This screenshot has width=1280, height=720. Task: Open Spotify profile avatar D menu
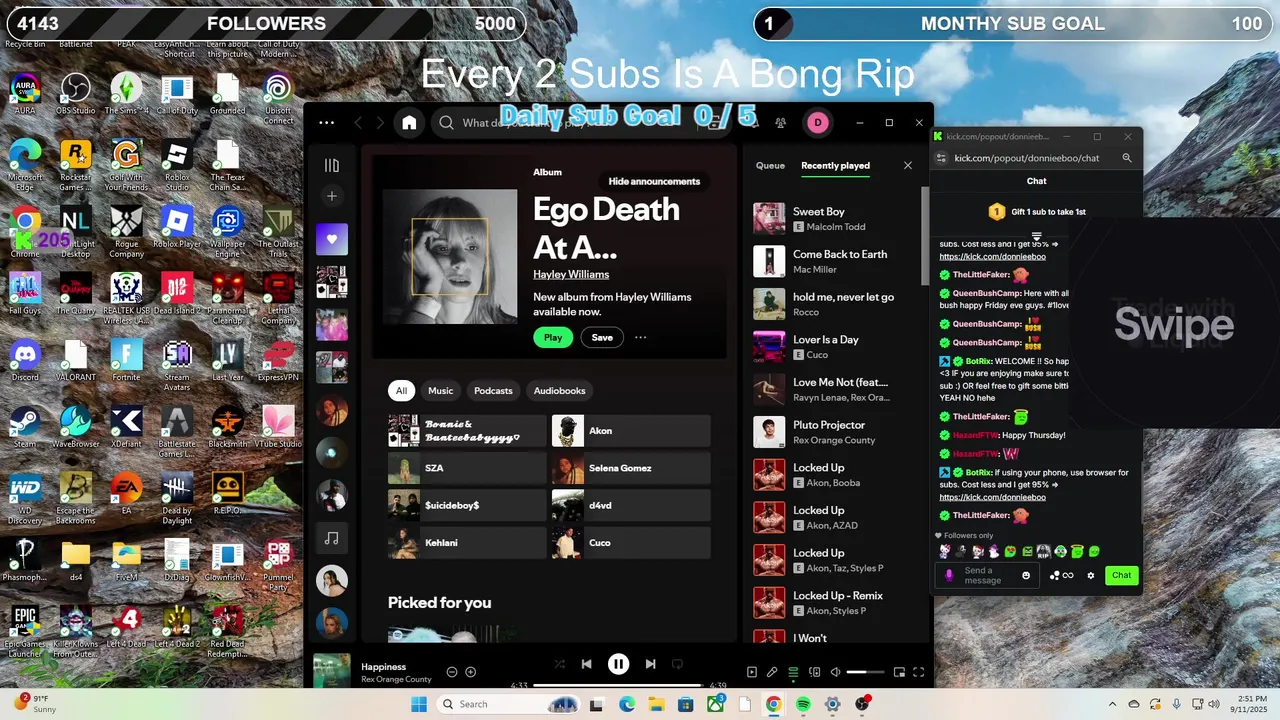(x=818, y=123)
